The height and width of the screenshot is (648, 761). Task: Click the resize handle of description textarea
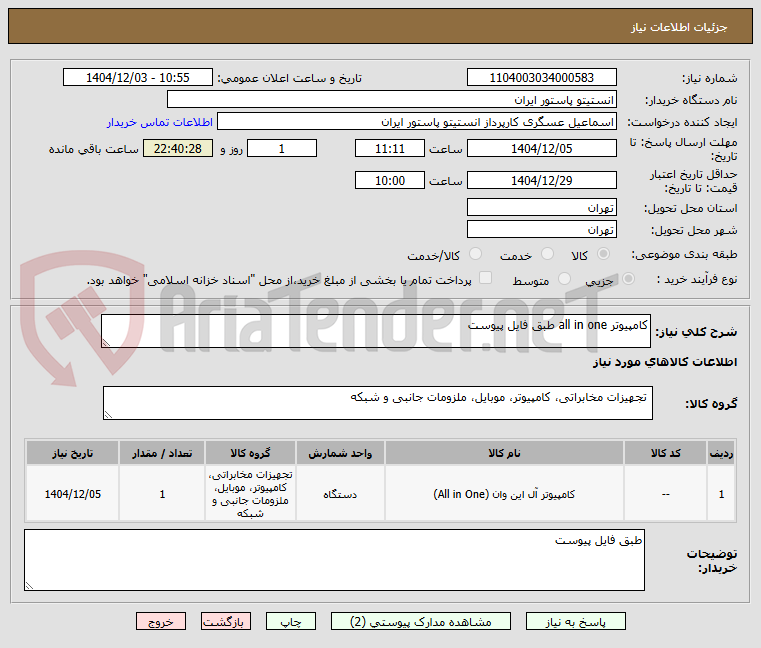coord(106,343)
